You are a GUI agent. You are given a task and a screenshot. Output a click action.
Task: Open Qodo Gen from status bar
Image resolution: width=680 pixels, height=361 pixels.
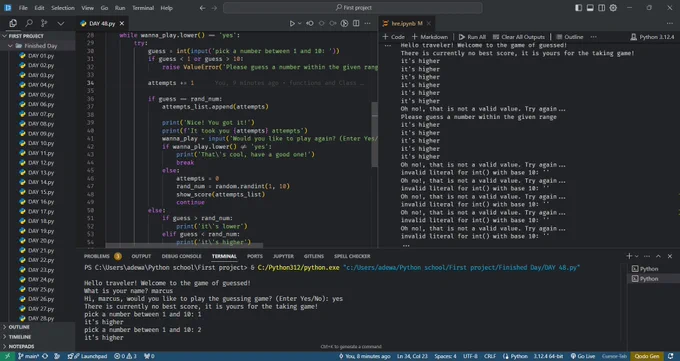pyautogui.click(x=647, y=356)
